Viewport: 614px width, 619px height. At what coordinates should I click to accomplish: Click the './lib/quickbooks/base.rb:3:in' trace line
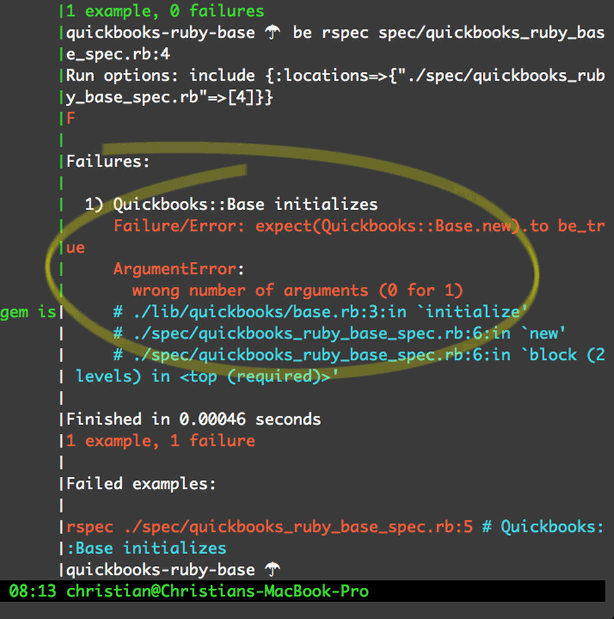point(320,312)
